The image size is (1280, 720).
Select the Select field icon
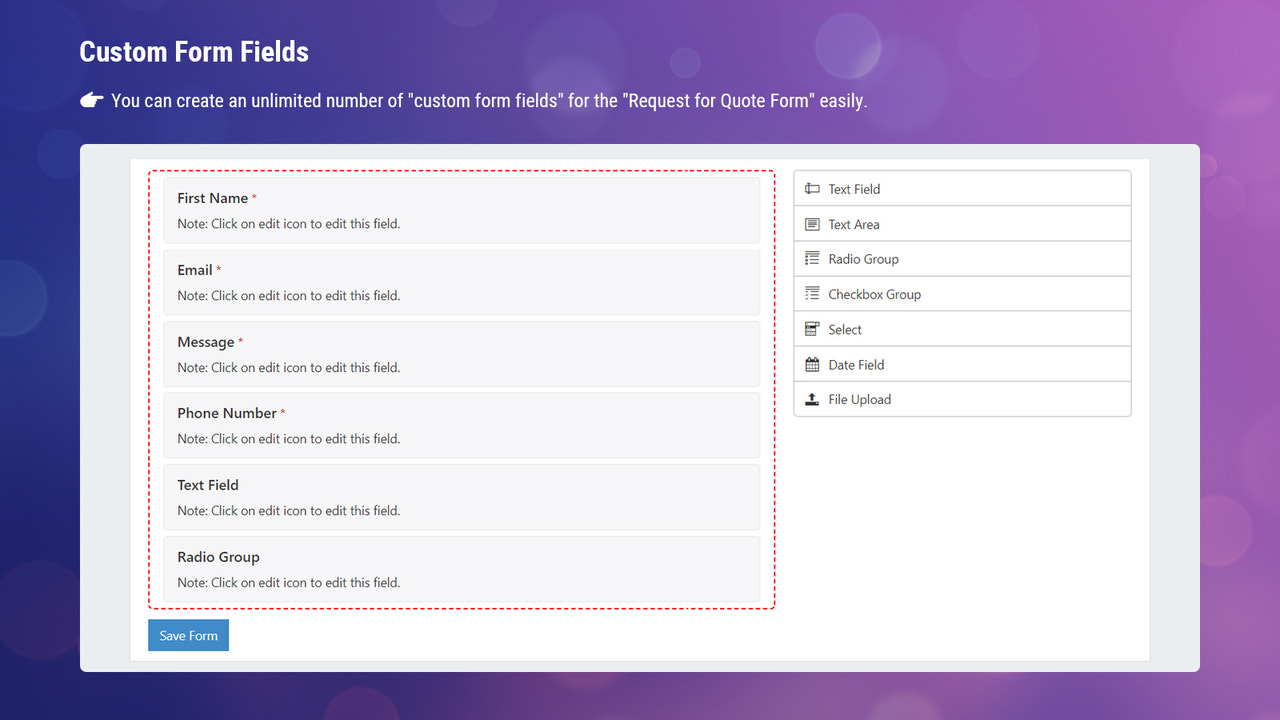(x=811, y=328)
